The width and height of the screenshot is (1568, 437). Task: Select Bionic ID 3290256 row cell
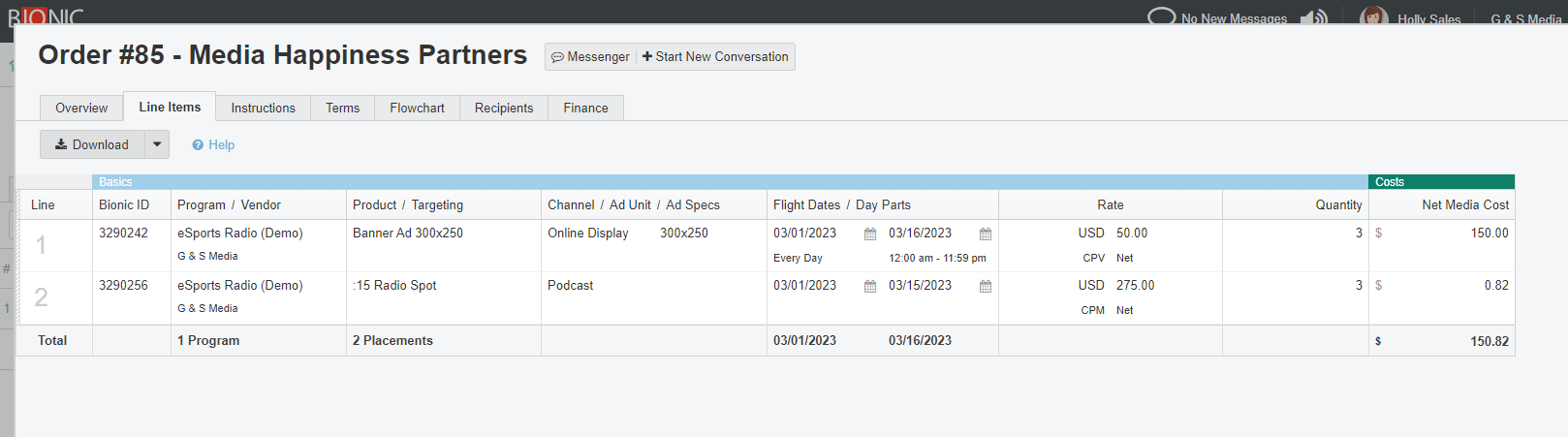click(124, 286)
